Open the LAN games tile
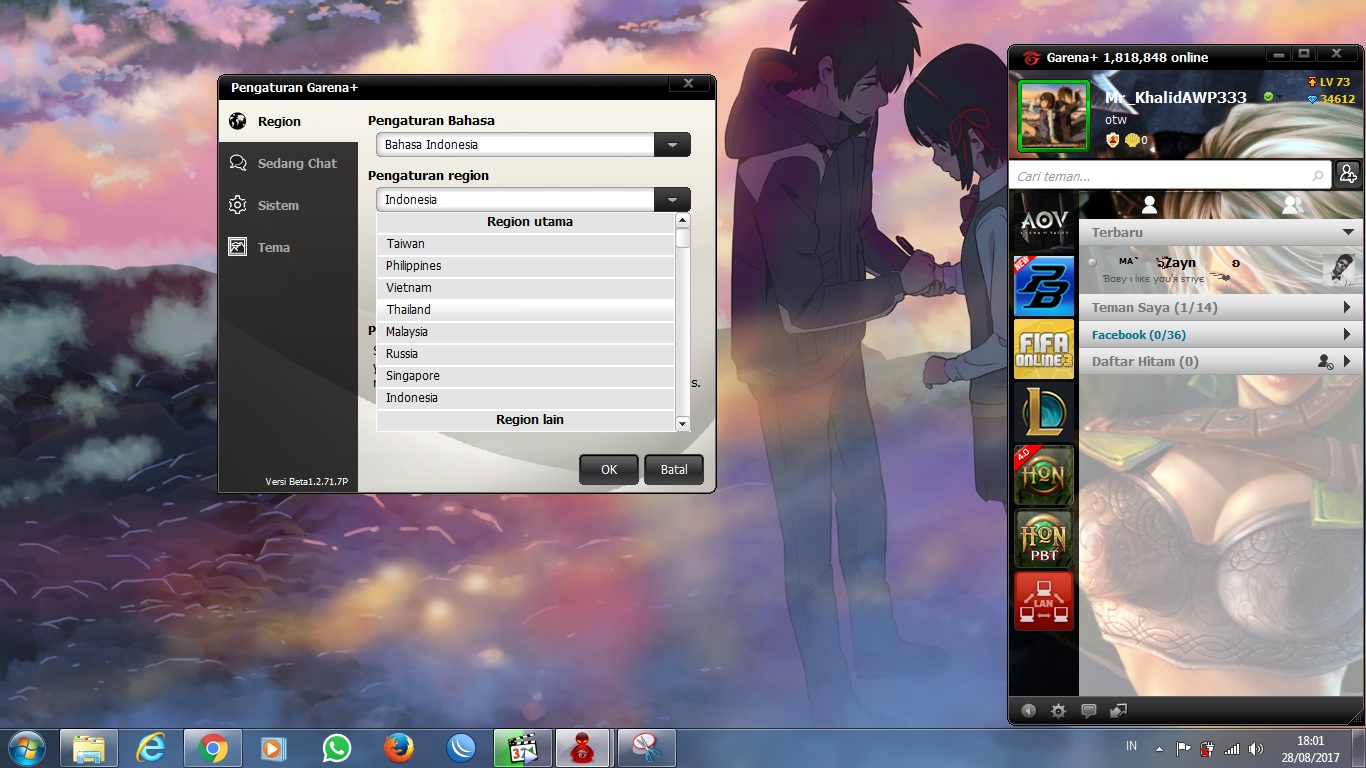Screen dimensions: 1366x768 pos(1044,600)
